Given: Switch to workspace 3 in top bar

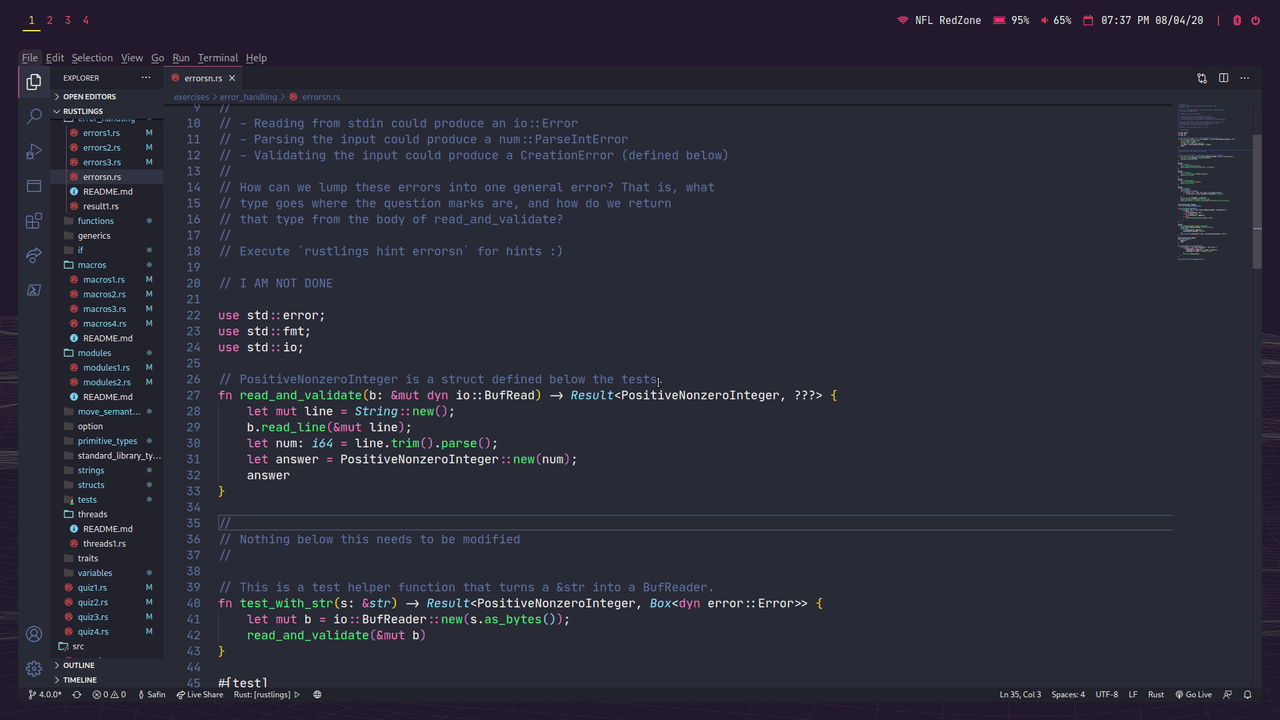Looking at the screenshot, I should pyautogui.click(x=67, y=20).
